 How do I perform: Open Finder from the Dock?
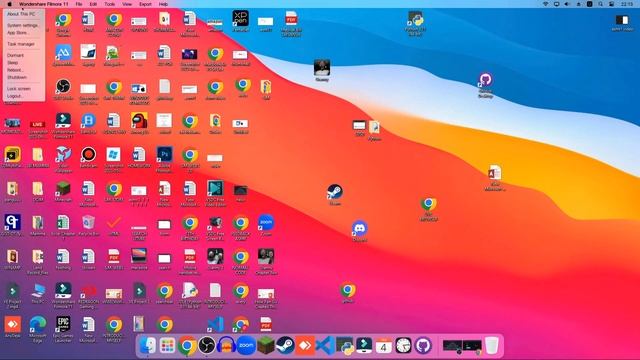[147, 346]
